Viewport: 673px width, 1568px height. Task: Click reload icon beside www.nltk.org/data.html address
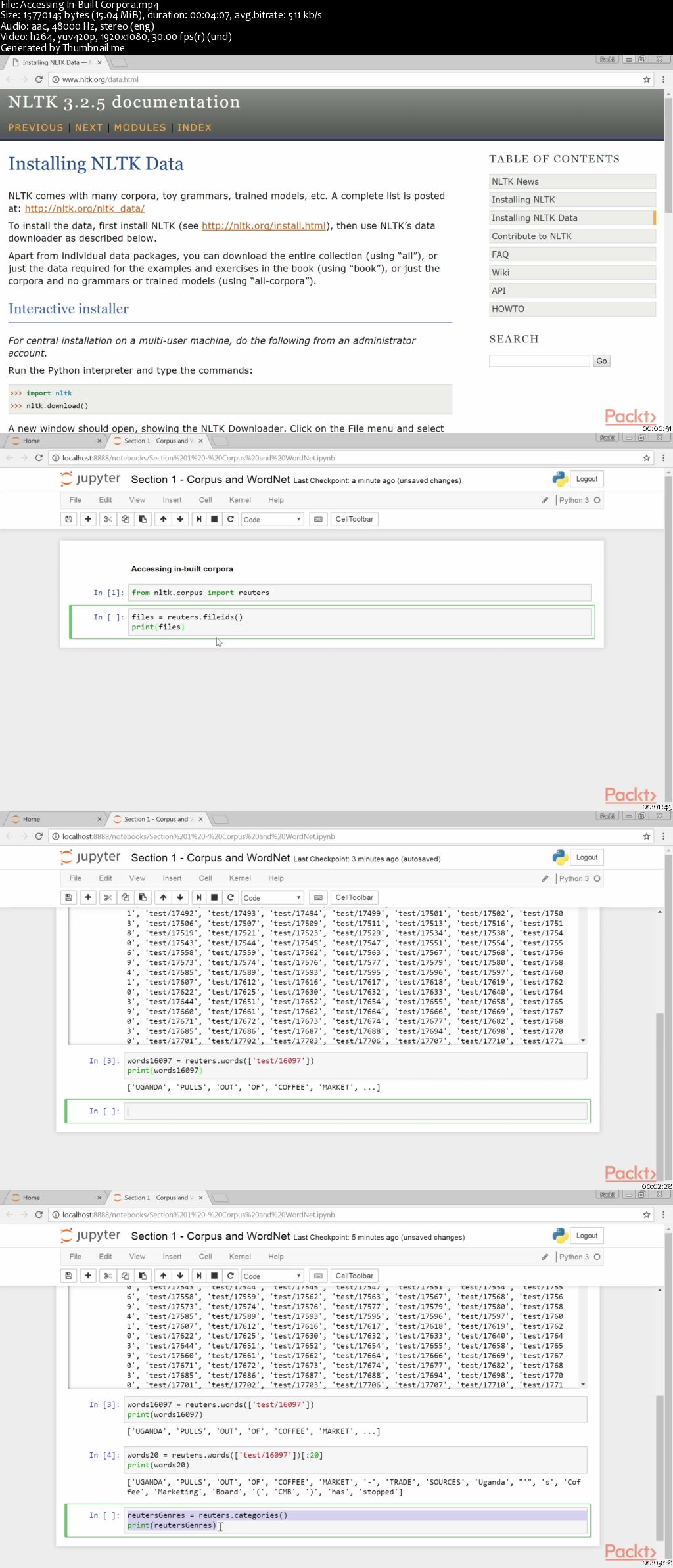[39, 79]
